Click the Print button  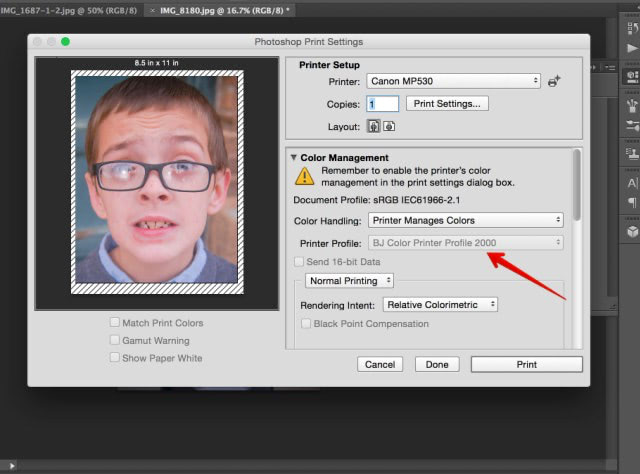click(527, 364)
